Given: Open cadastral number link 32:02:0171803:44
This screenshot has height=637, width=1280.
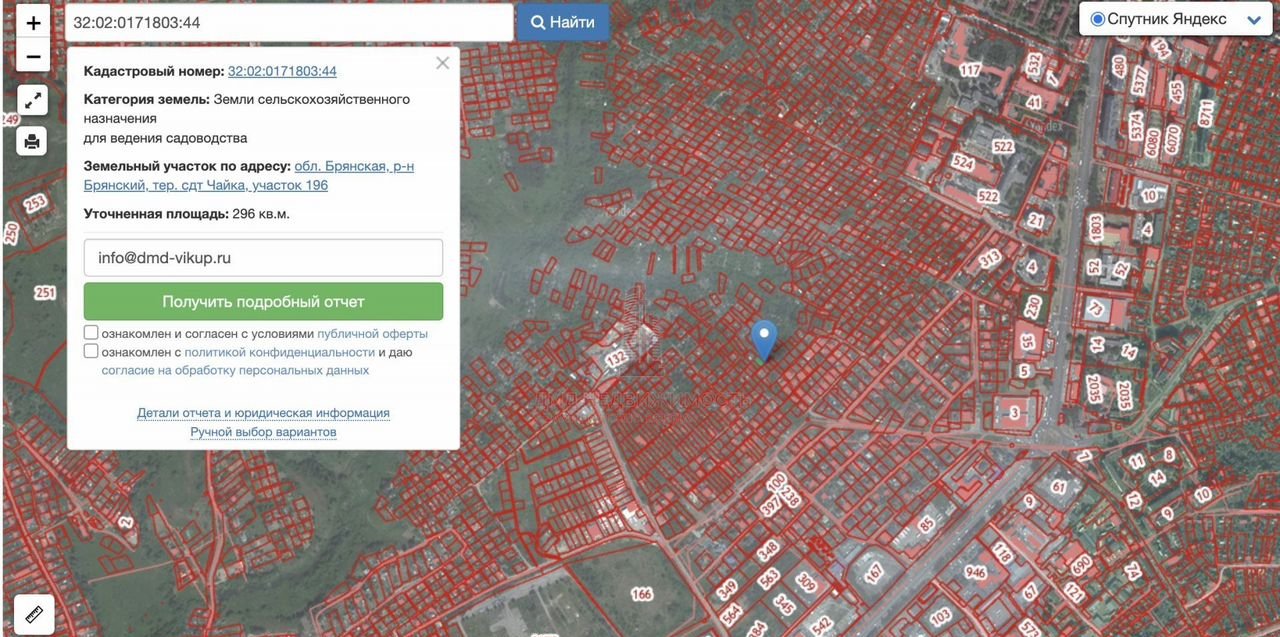Looking at the screenshot, I should click(282, 71).
